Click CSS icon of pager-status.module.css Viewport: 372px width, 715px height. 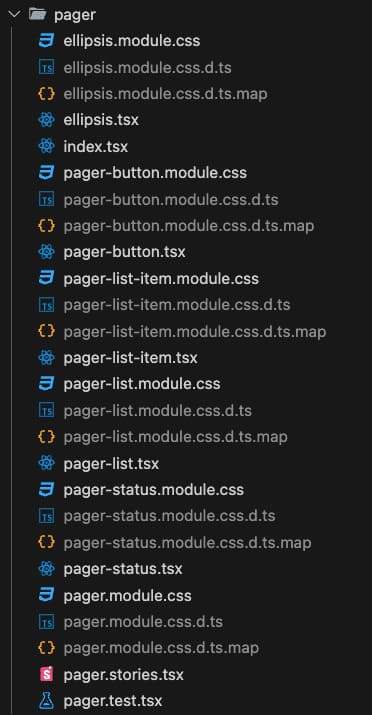46,490
